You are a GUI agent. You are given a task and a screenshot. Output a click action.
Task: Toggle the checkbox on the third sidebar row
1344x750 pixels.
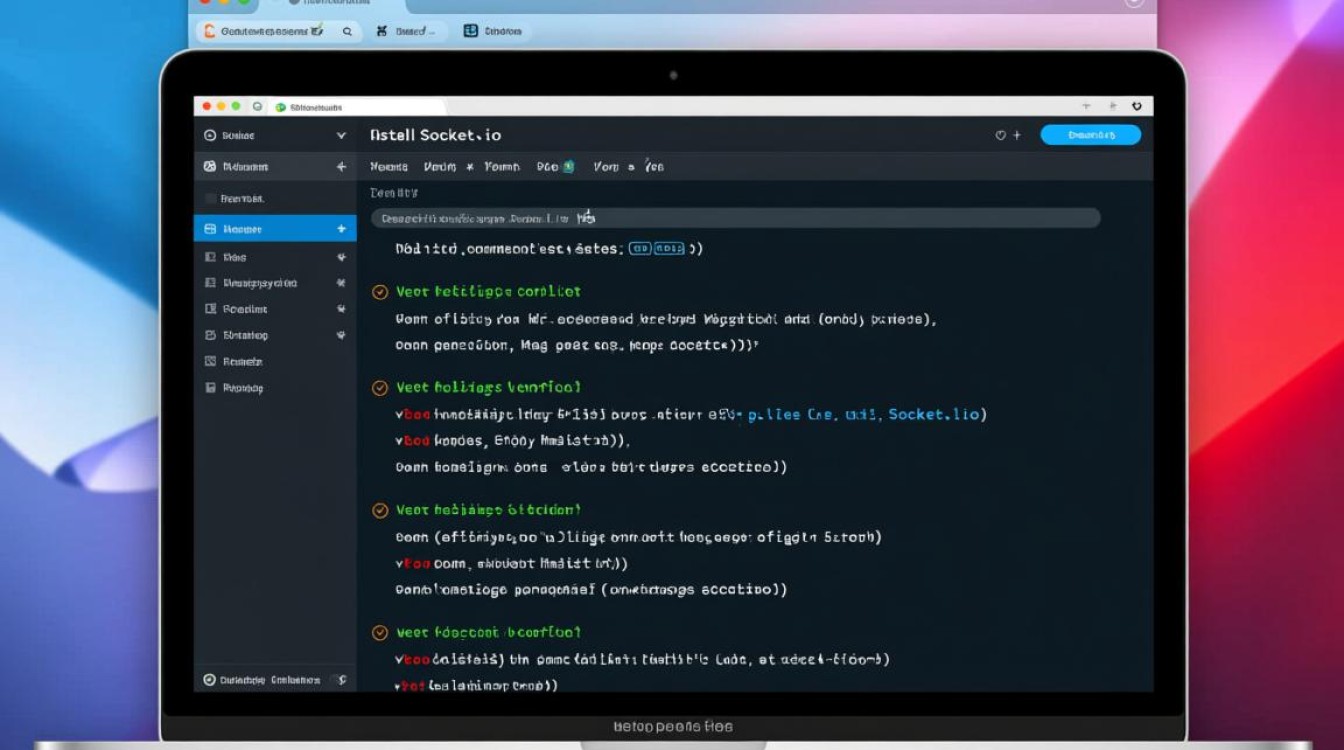pyautogui.click(x=210, y=198)
